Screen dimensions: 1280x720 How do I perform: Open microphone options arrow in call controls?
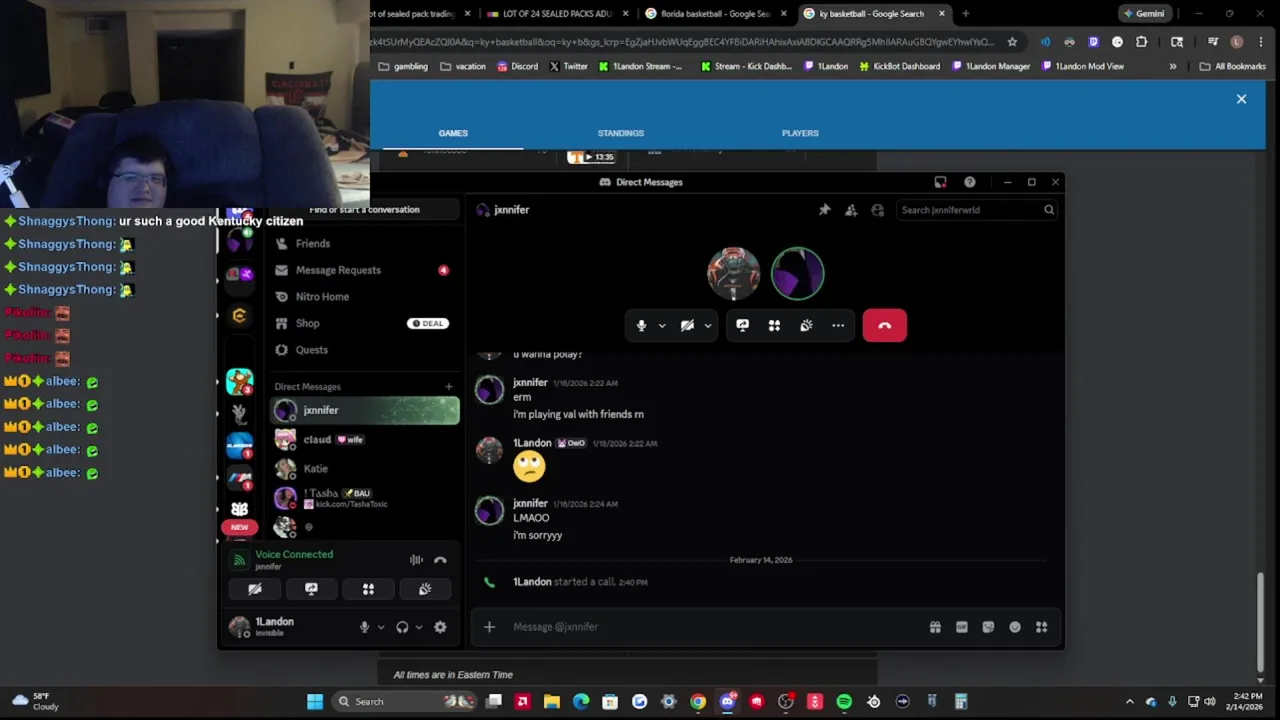[662, 325]
